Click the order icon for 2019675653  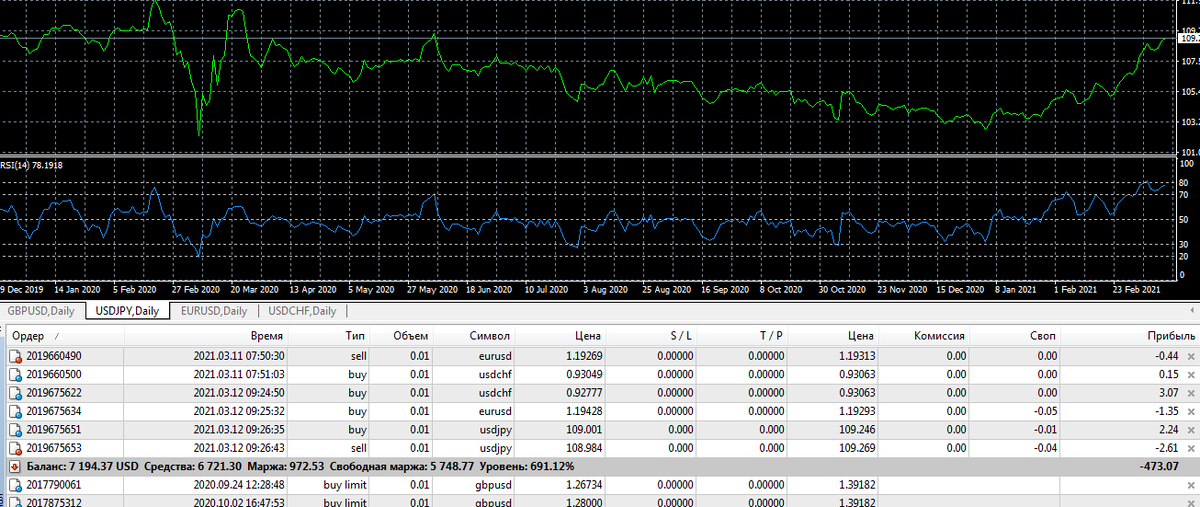(x=15, y=448)
